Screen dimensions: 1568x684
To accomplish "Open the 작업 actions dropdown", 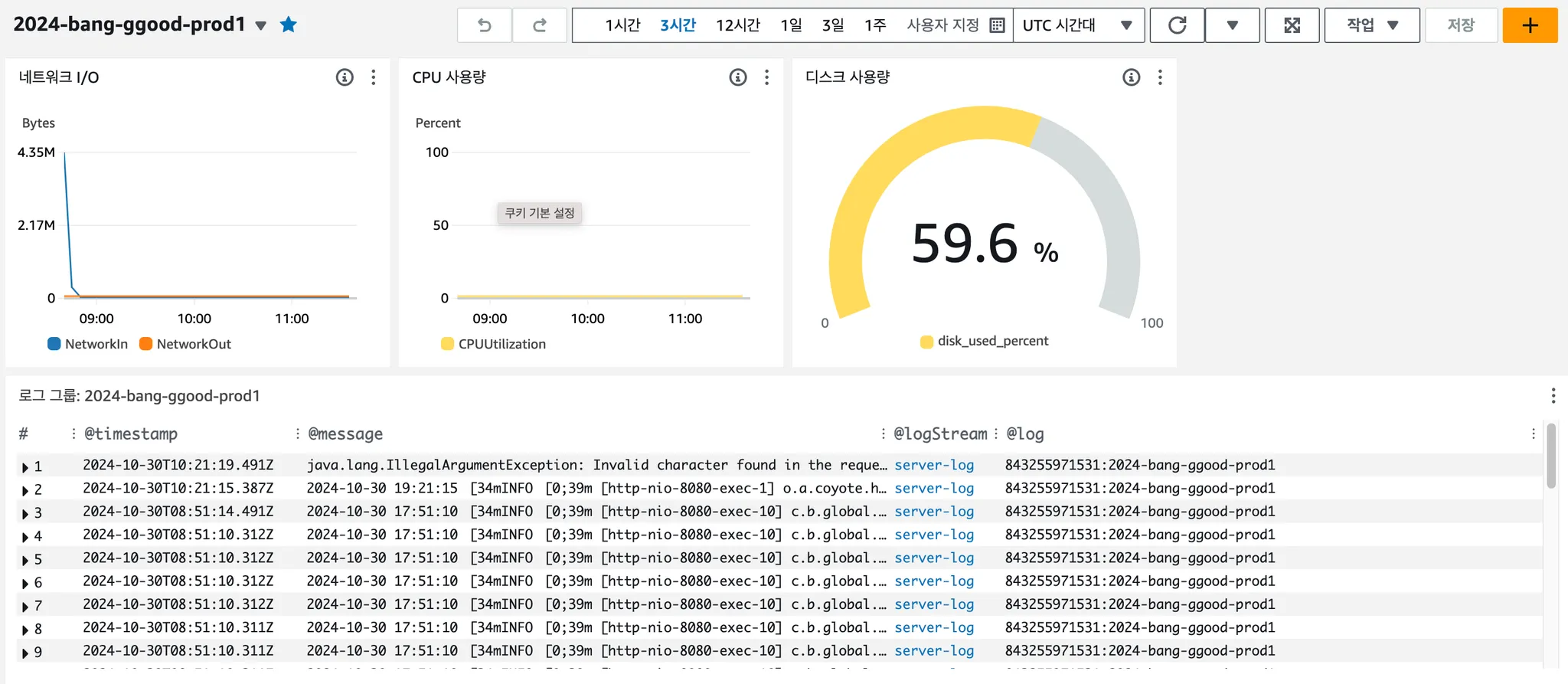I will point(1372,25).
